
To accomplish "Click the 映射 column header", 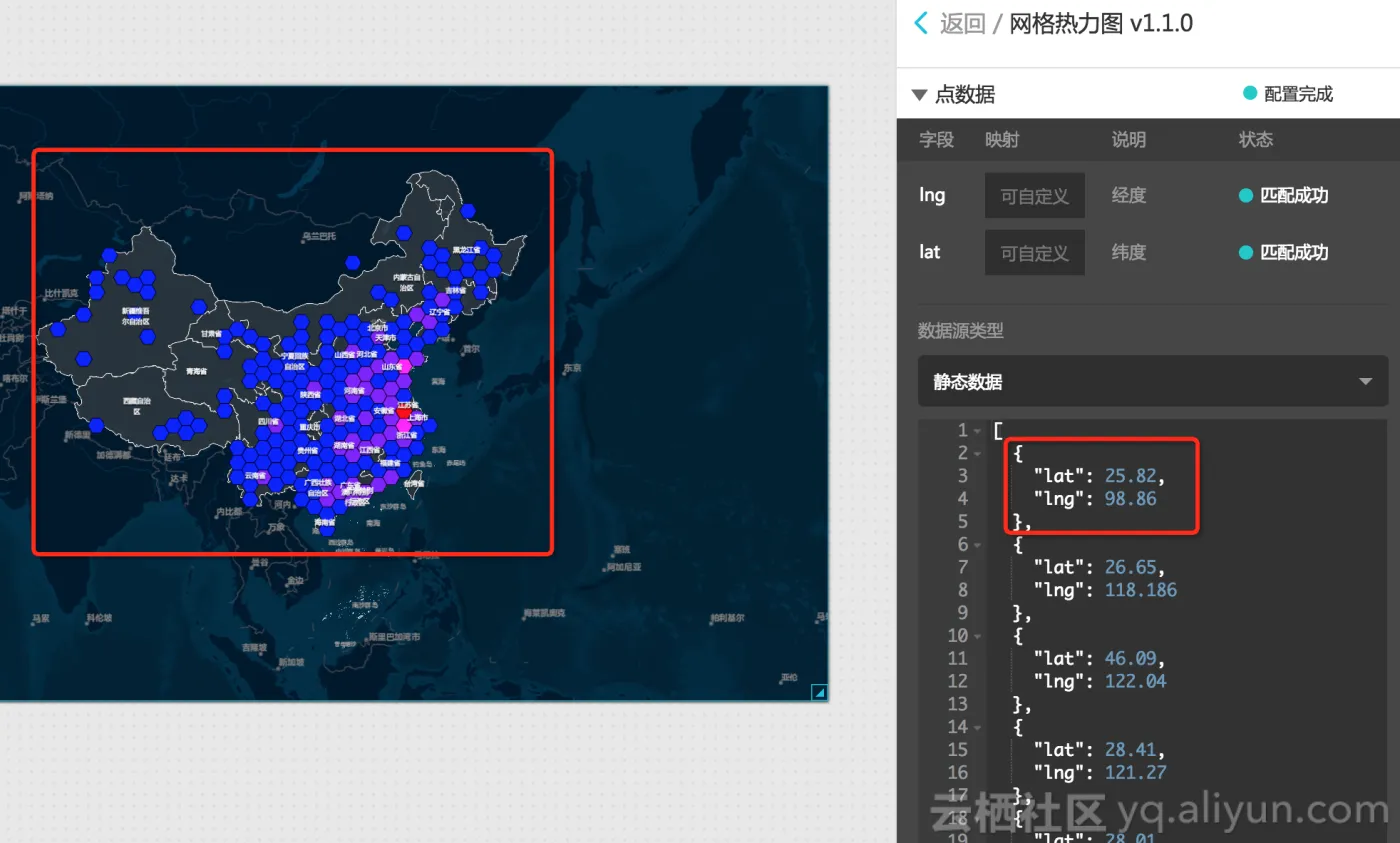I will (x=1002, y=140).
